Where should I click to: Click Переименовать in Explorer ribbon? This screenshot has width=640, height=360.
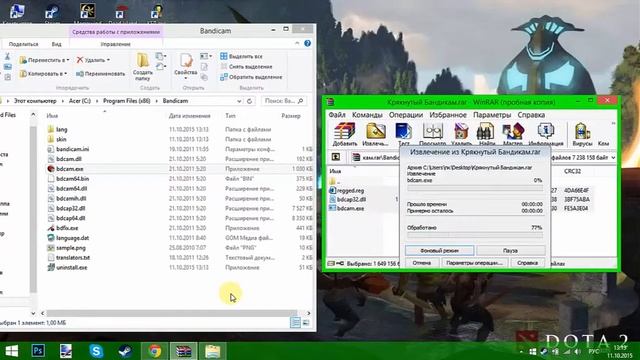[x=100, y=74]
